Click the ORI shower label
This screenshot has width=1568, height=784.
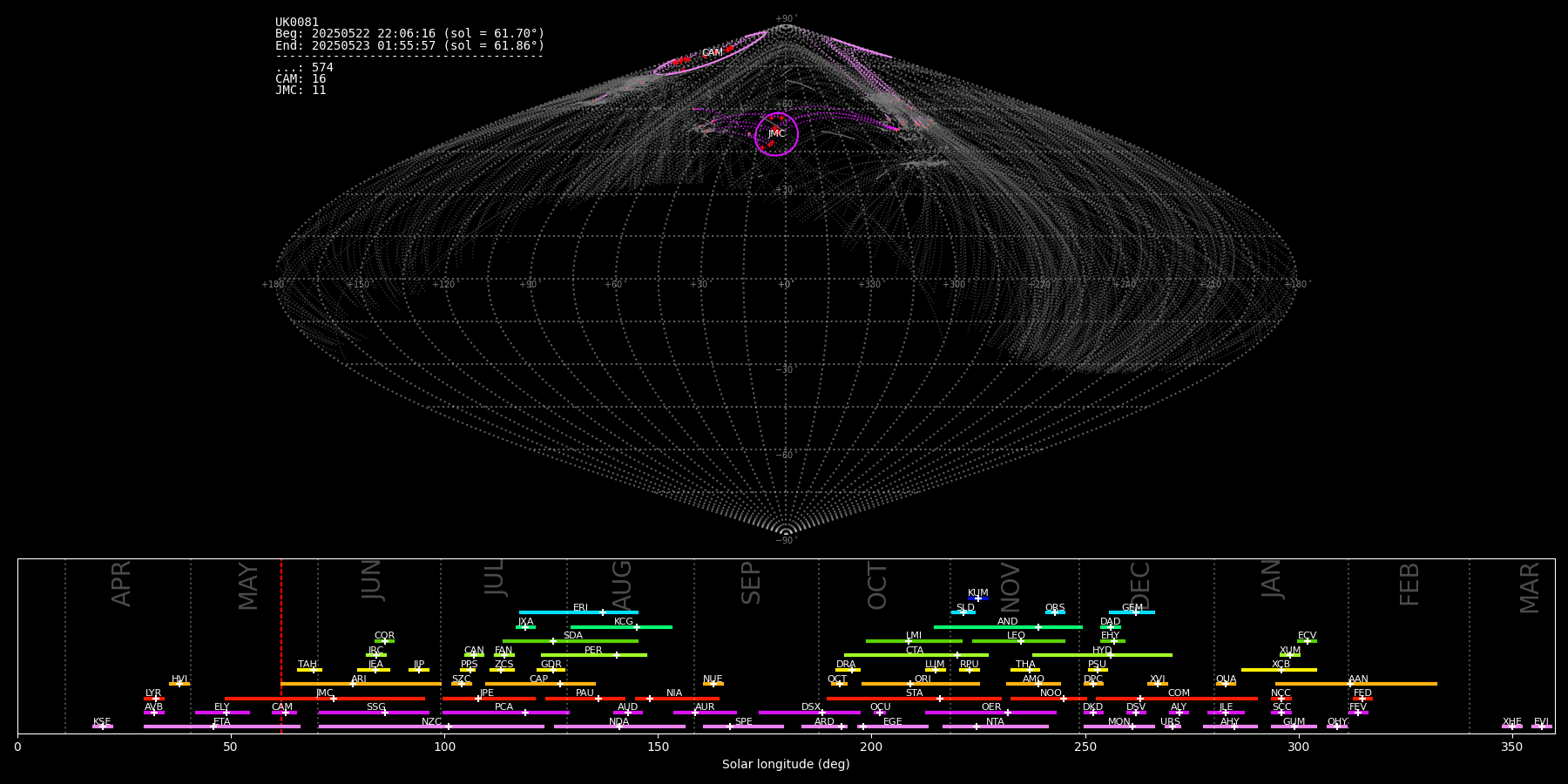pyautogui.click(x=923, y=679)
